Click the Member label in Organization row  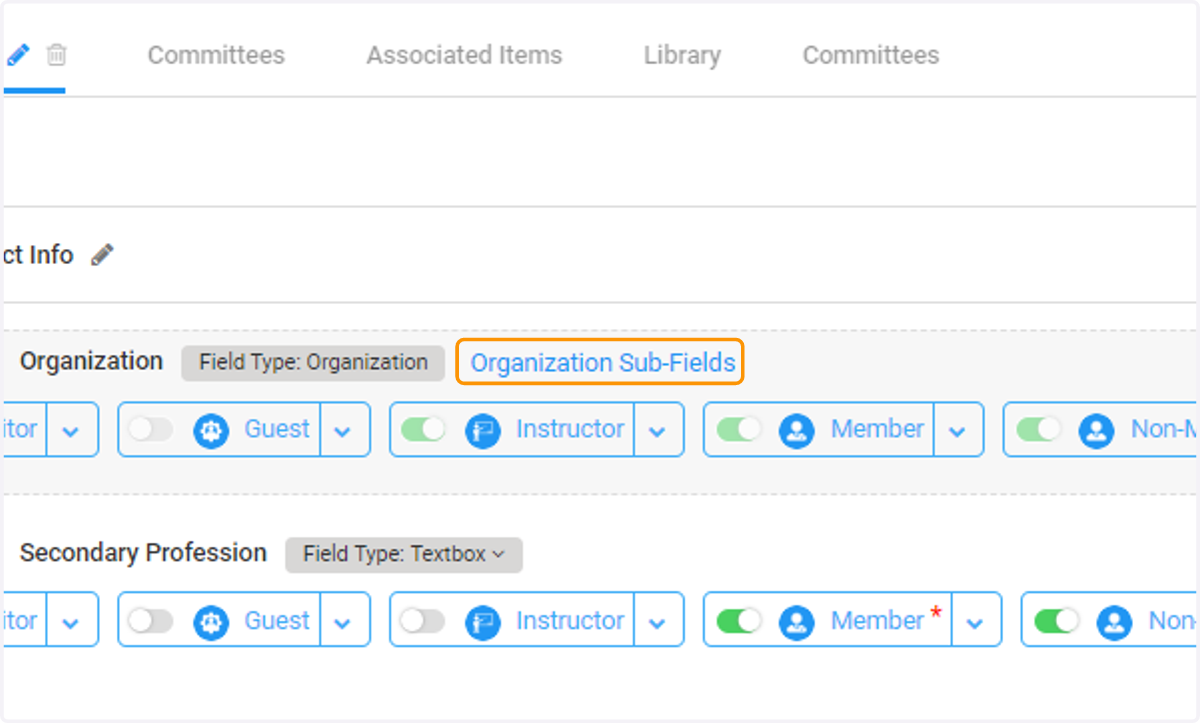coord(877,429)
